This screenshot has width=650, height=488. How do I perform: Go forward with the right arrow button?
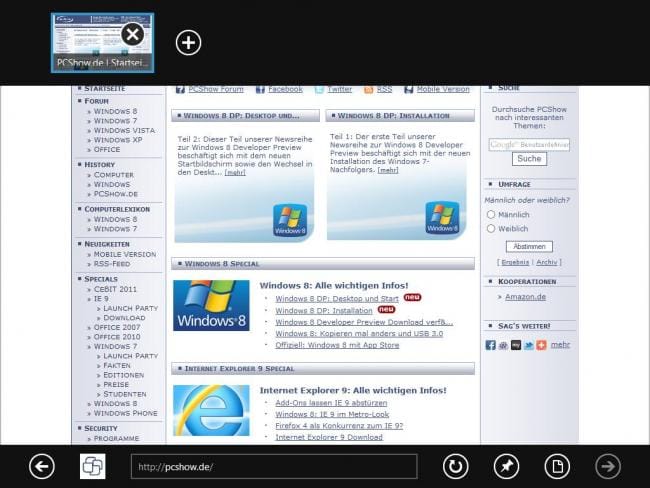coord(608,466)
